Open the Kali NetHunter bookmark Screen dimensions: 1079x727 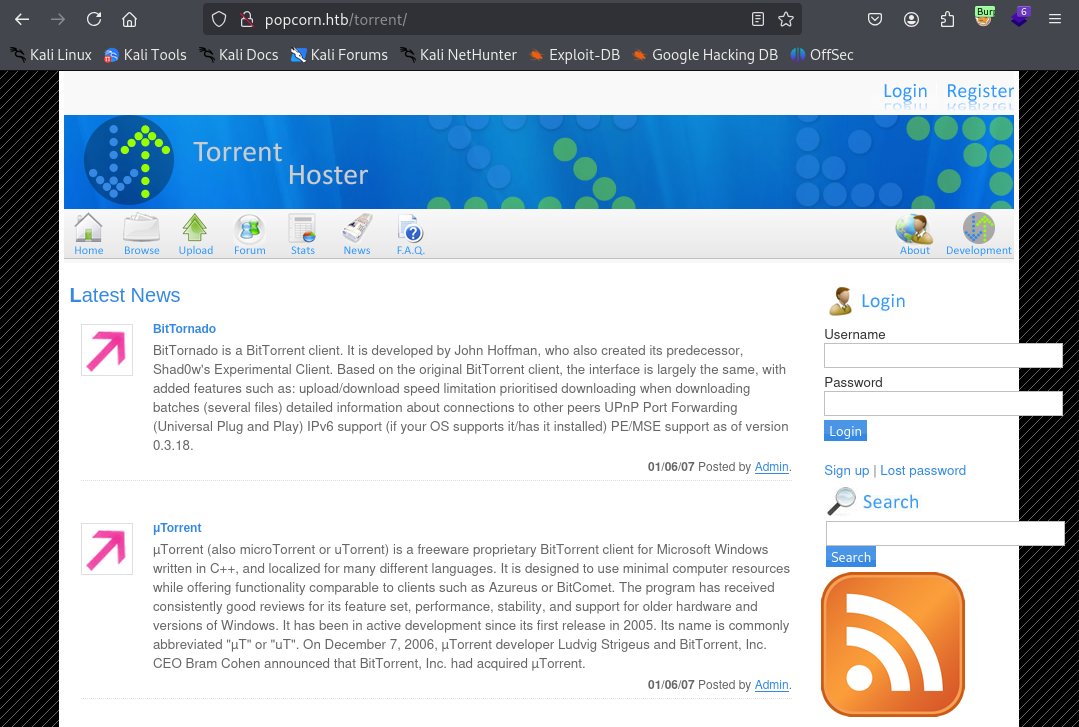coord(458,55)
